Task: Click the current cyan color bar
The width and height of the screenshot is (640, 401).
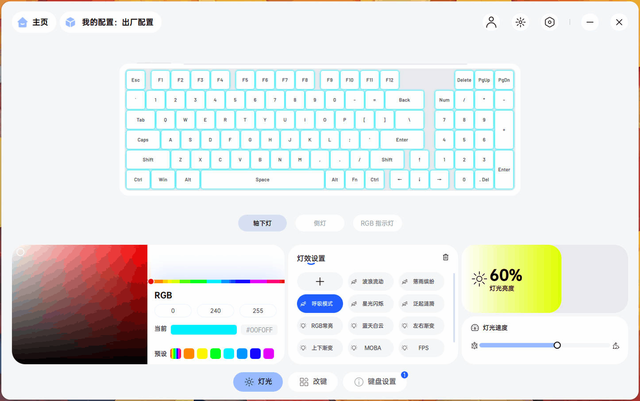Action: [204, 330]
